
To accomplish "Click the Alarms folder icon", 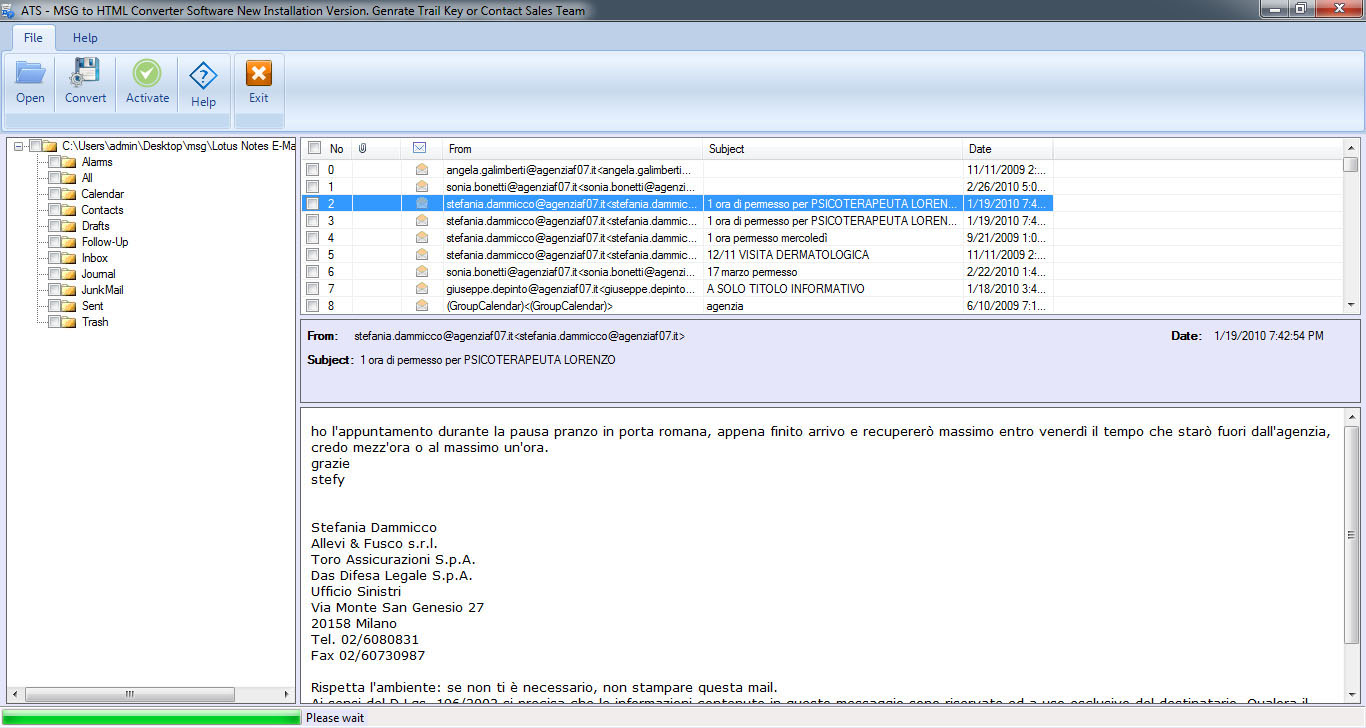I will tap(68, 162).
